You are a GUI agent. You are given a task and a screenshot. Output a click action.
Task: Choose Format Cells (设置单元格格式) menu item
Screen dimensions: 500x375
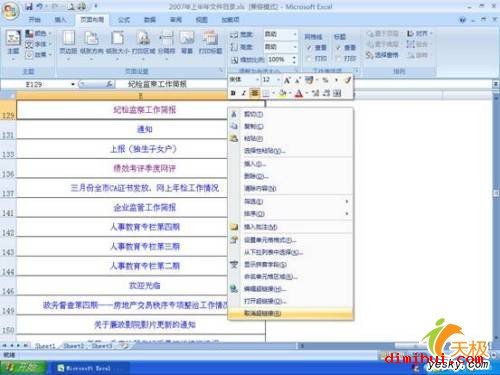point(290,240)
